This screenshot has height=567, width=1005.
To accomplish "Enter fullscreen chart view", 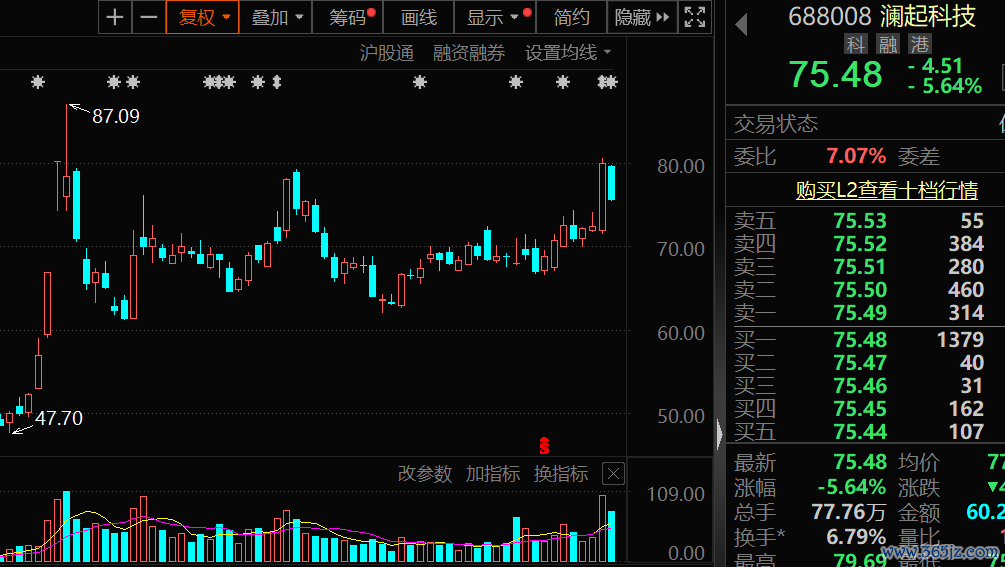I will point(694,17).
